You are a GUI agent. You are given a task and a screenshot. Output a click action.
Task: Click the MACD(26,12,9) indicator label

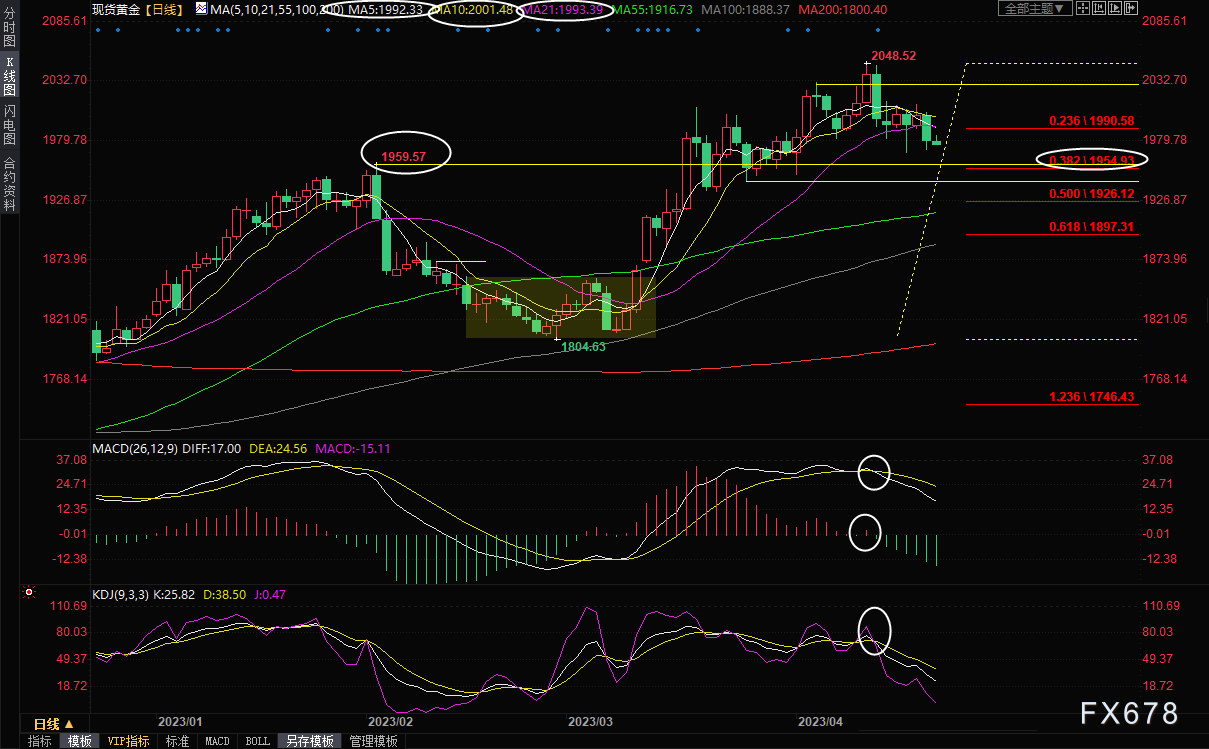click(137, 448)
